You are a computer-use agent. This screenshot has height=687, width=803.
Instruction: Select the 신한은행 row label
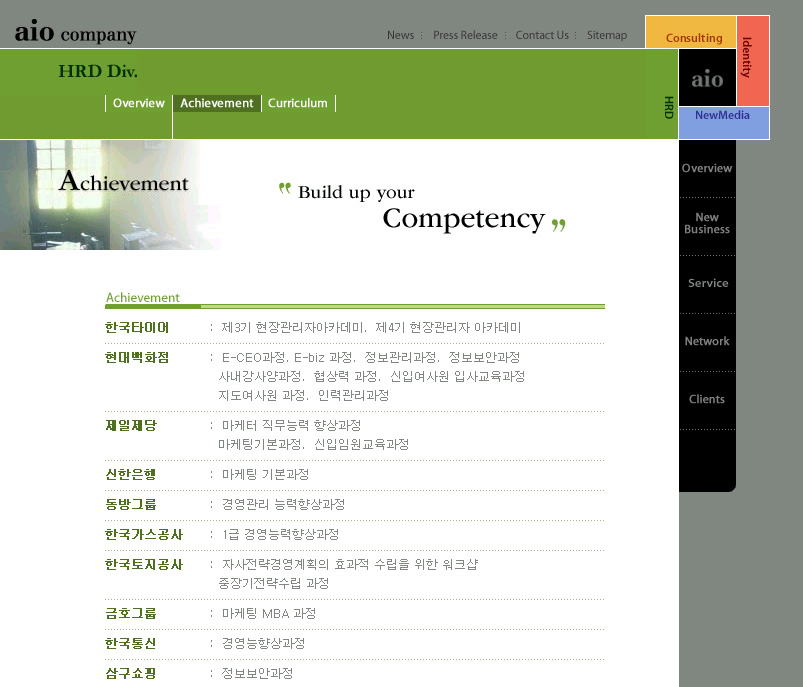click(x=131, y=474)
